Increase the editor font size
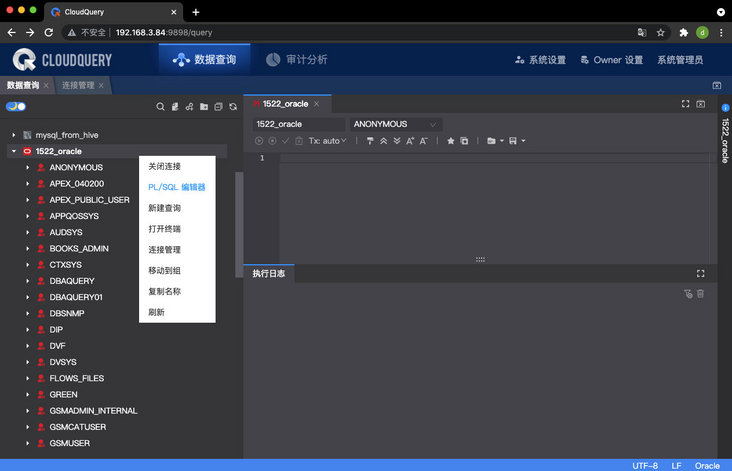This screenshot has width=732, height=471. (410, 141)
